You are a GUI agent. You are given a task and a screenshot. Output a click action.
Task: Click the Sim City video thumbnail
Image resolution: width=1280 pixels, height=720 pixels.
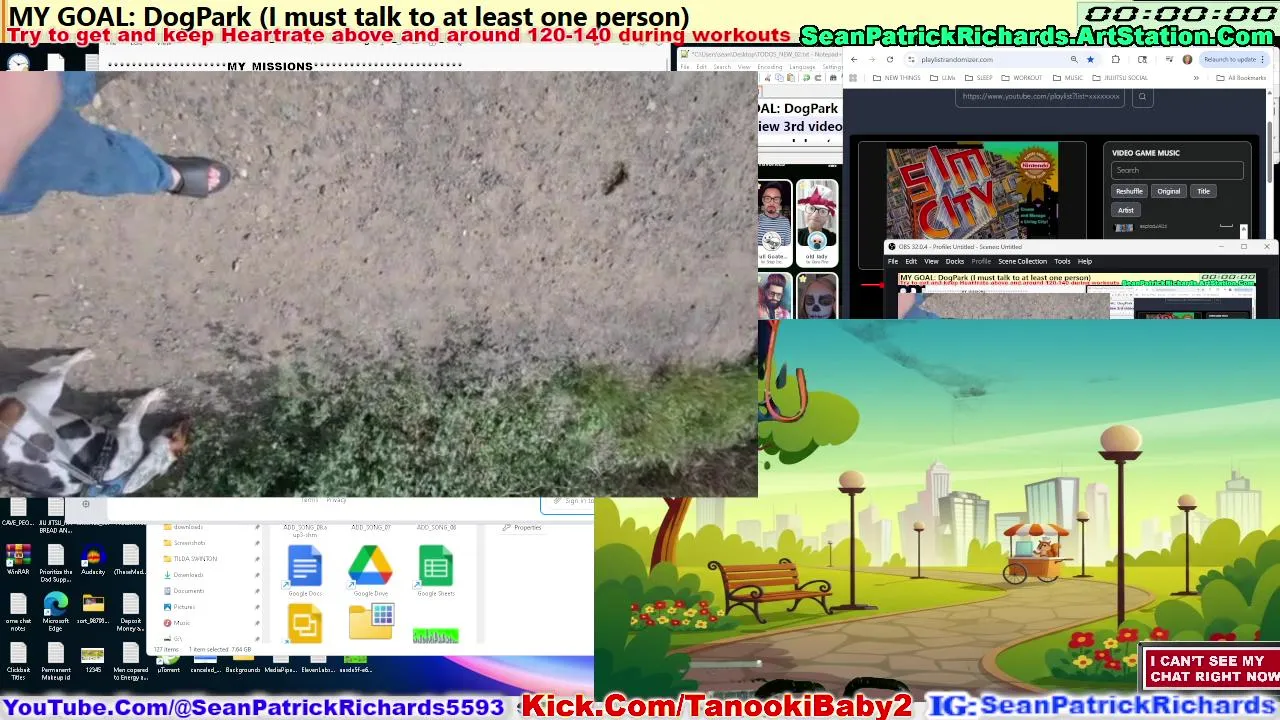click(x=972, y=192)
